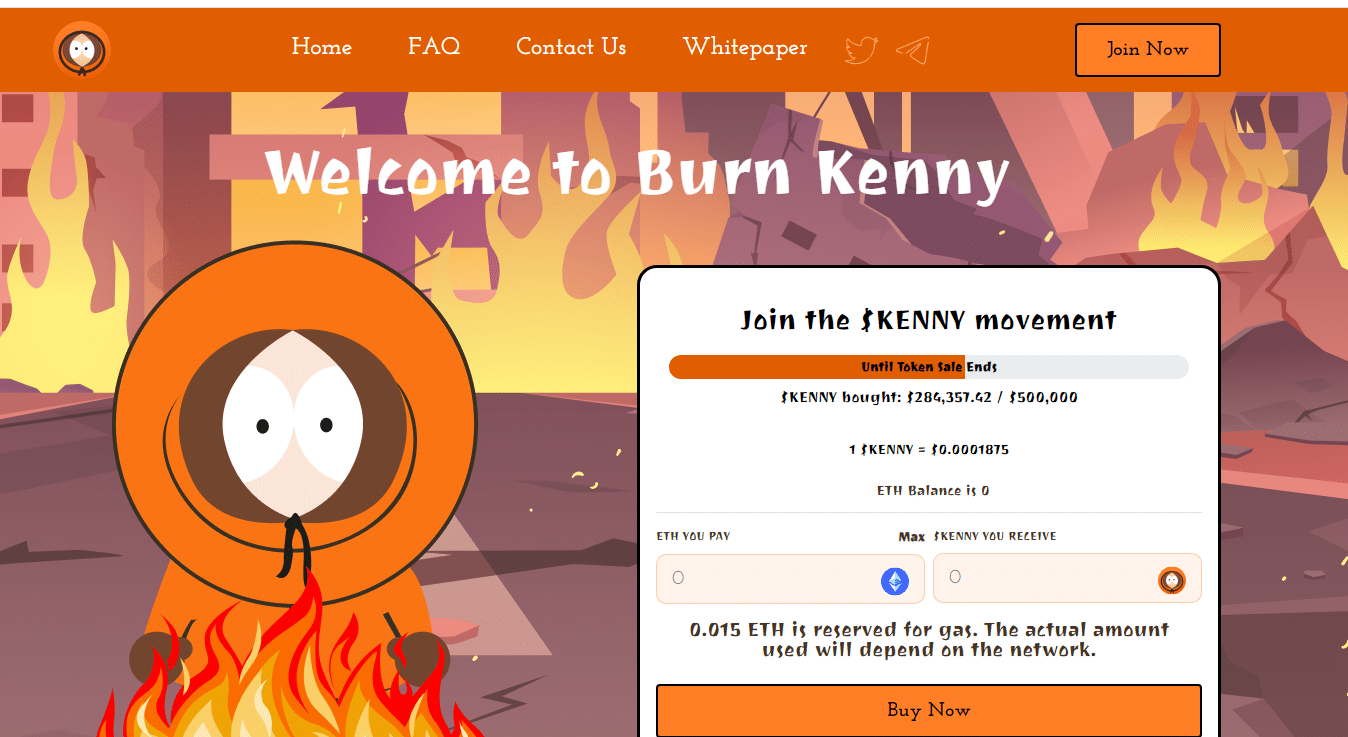
Task: Go to the Home nav item
Action: coord(321,47)
